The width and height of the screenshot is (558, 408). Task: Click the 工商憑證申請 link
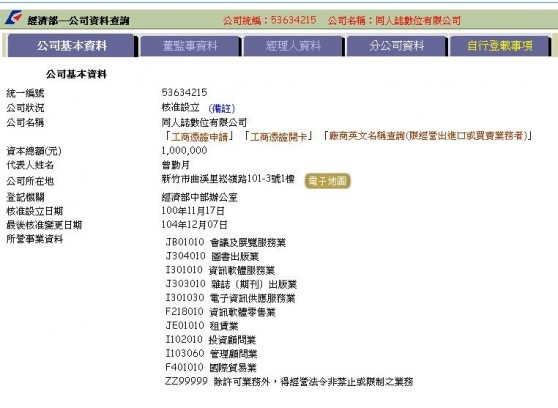[x=199, y=136]
